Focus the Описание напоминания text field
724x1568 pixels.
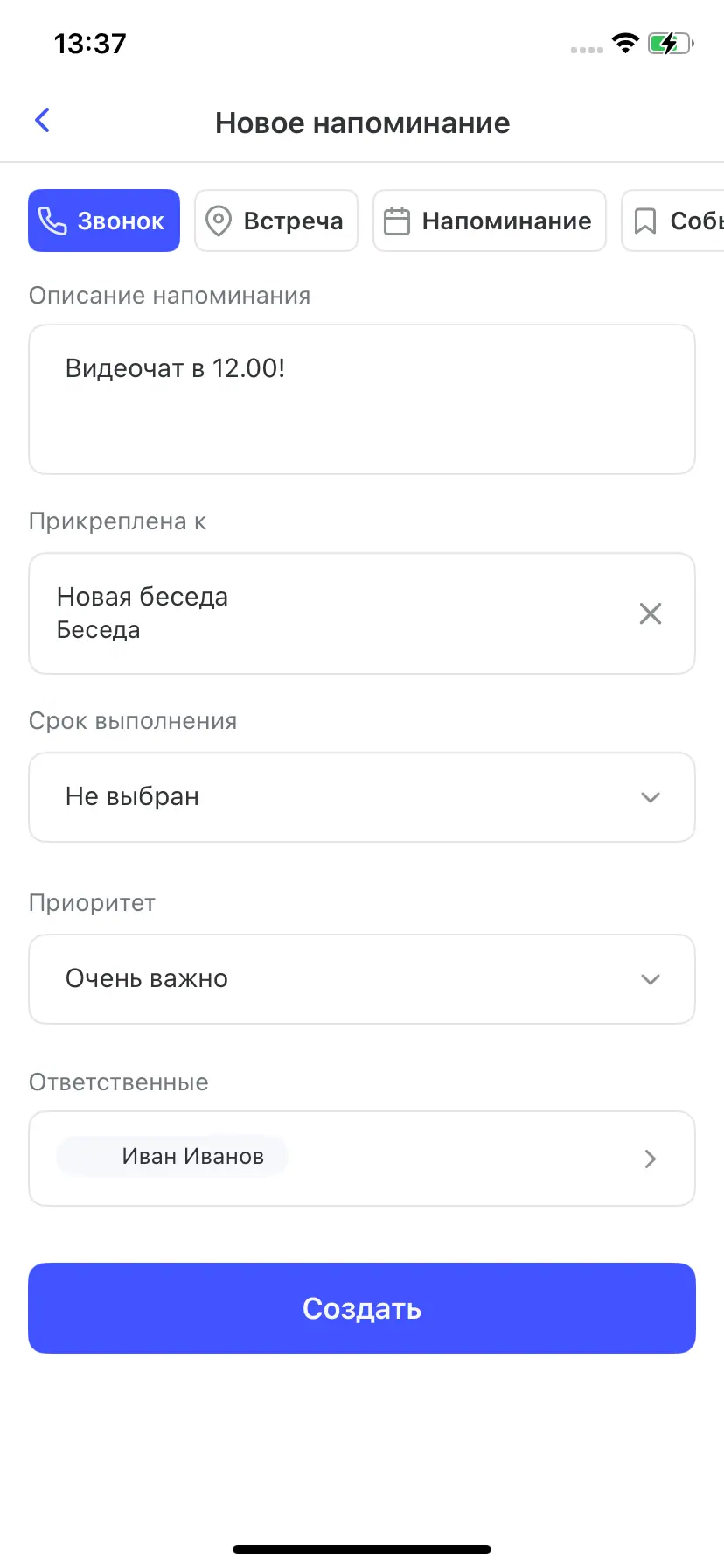(x=362, y=400)
